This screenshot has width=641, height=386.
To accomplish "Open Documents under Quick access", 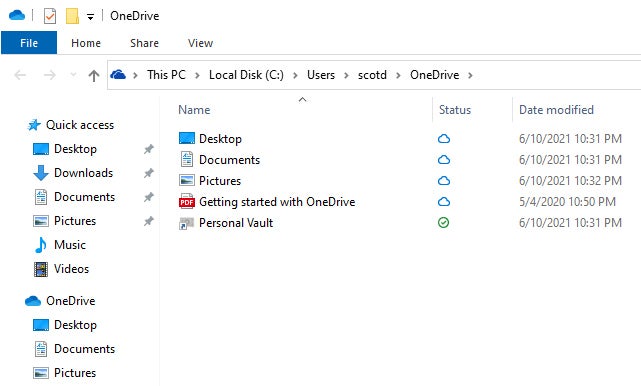I will [x=84, y=197].
